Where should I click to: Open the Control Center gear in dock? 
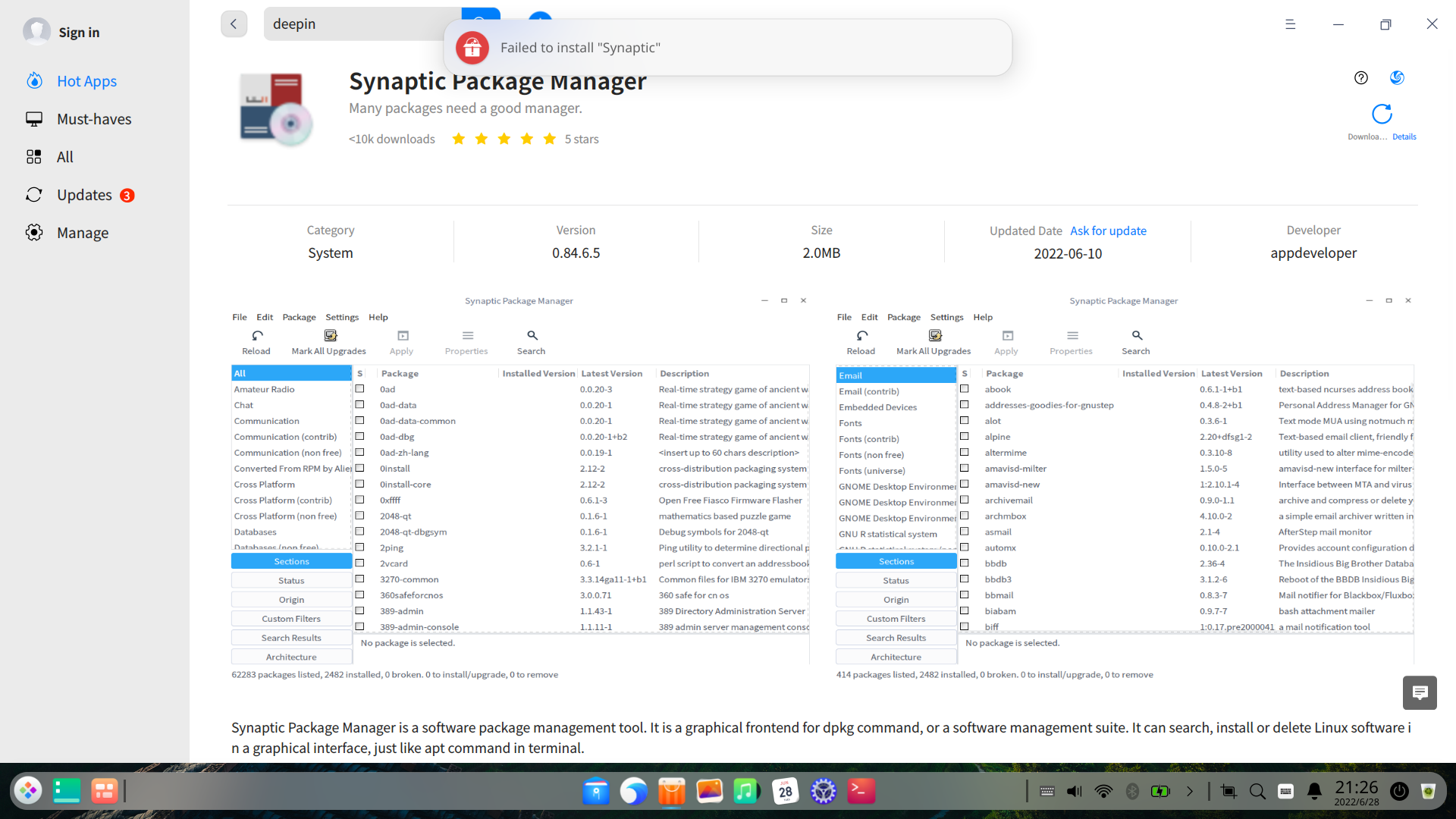(x=823, y=791)
